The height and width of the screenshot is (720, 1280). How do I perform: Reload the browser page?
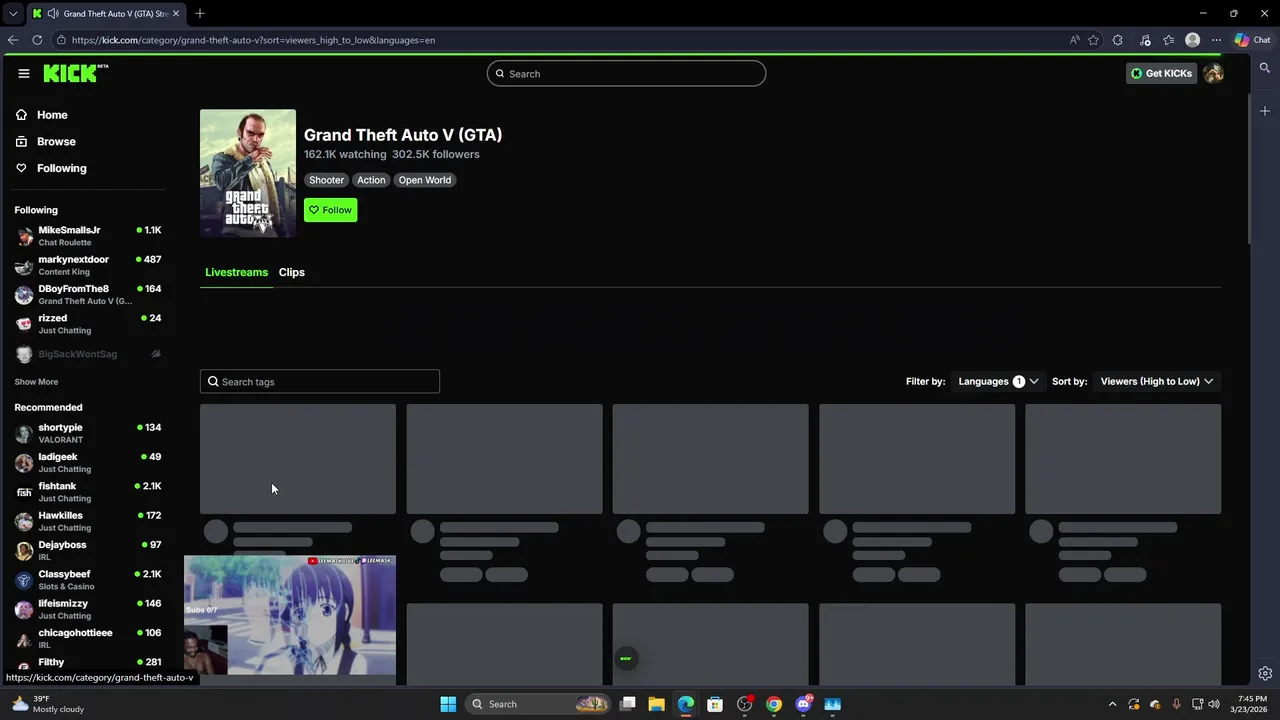click(37, 40)
